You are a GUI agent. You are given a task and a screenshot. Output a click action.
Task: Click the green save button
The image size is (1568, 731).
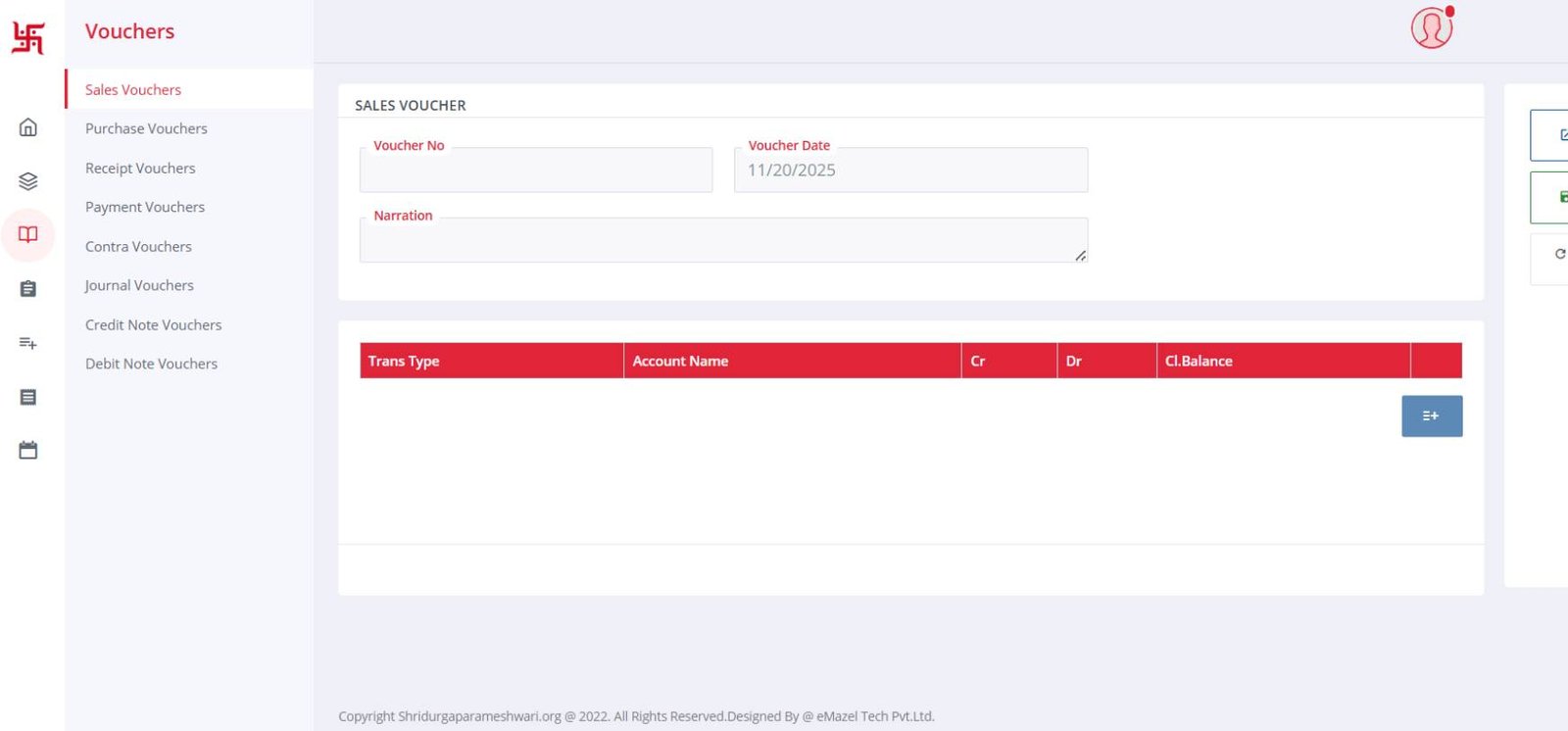(1554, 197)
